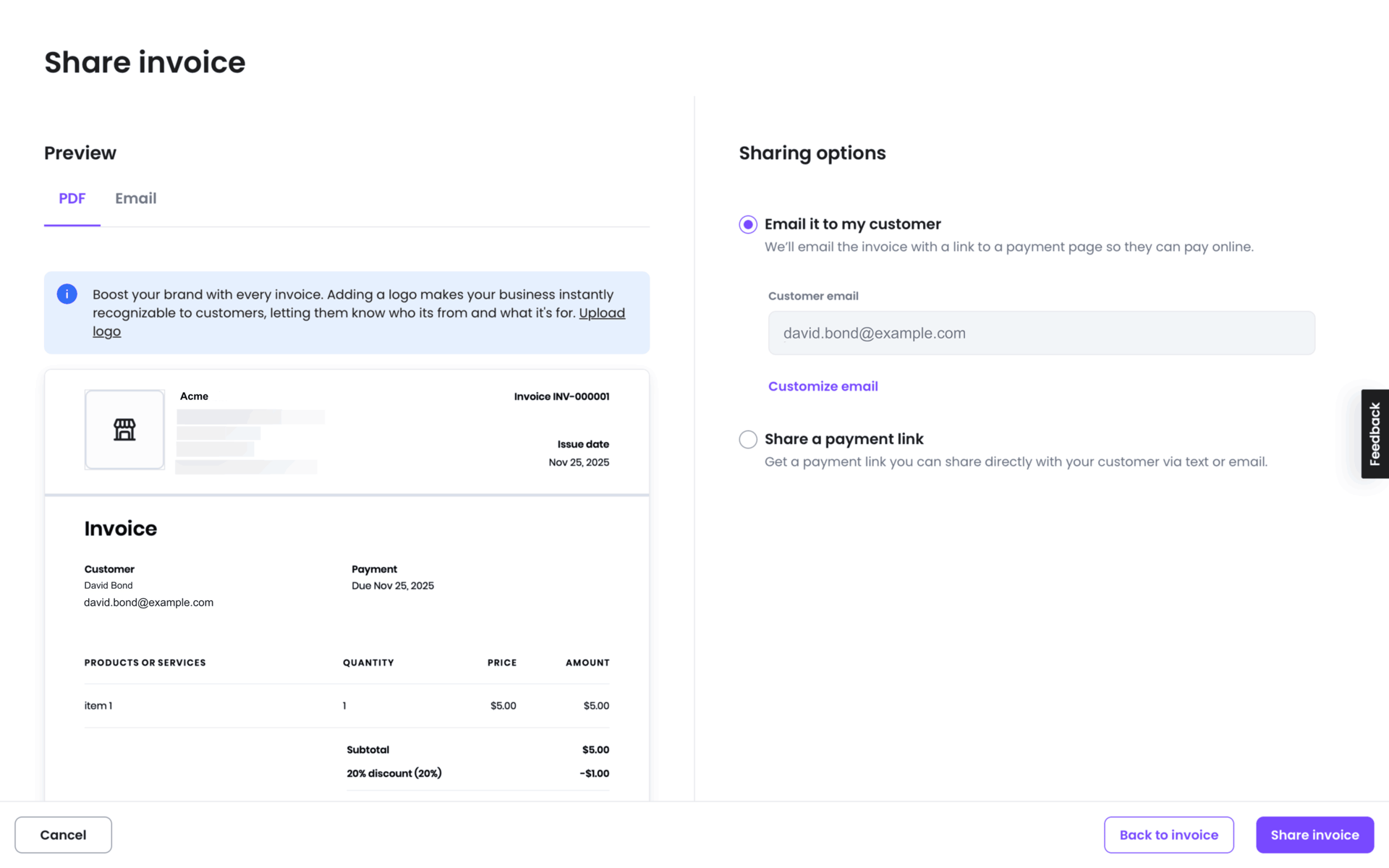Click the Issue date Nov 25, 2025 value
1389x868 pixels.
[x=579, y=462]
